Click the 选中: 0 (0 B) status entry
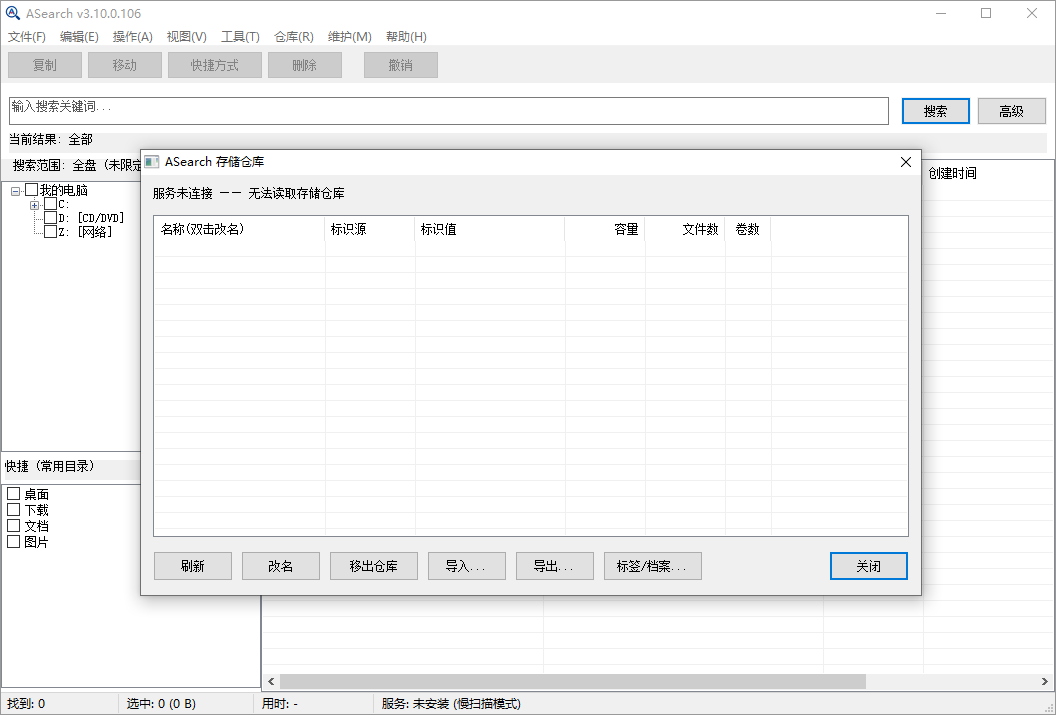Screen dimensions: 1056x715 pos(161,704)
